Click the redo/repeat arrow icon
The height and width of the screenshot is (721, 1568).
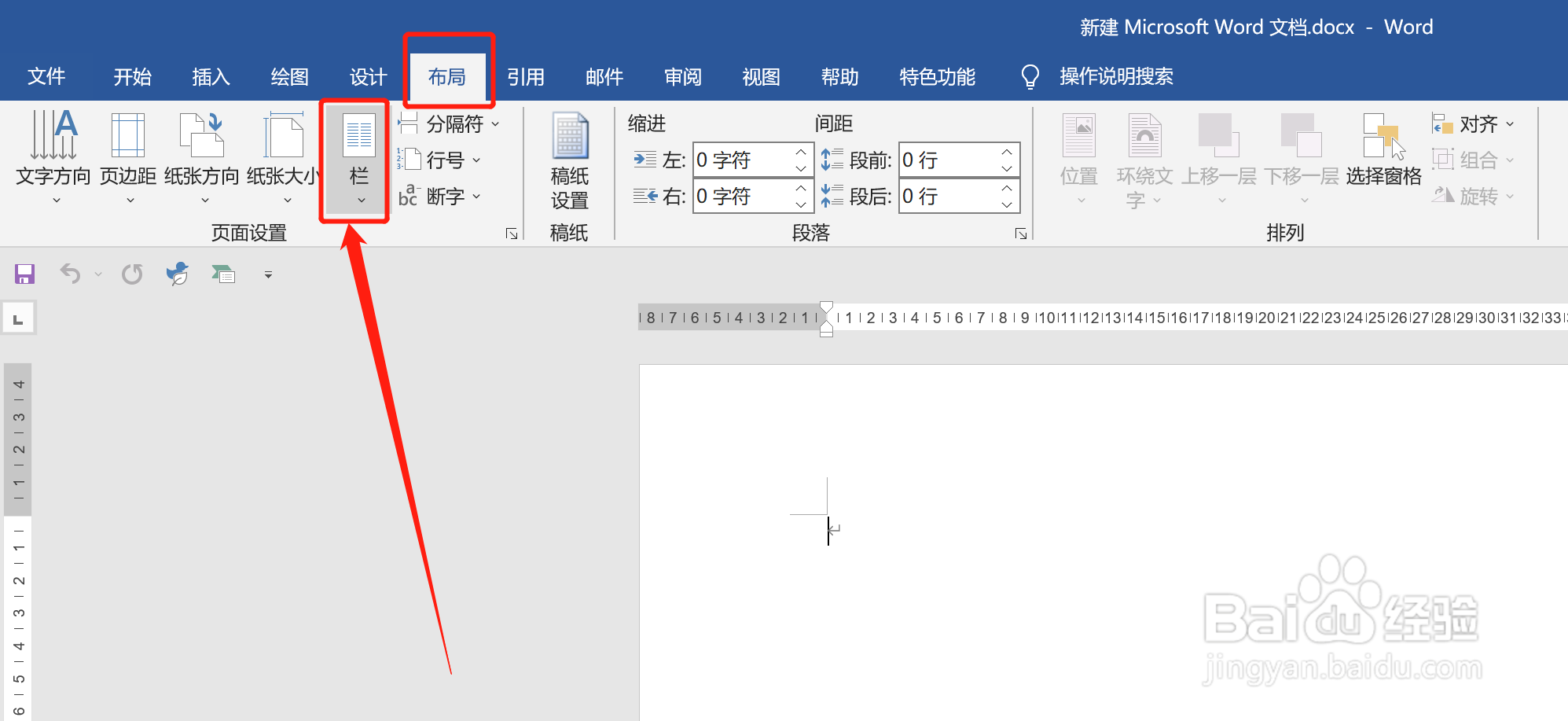tap(132, 274)
